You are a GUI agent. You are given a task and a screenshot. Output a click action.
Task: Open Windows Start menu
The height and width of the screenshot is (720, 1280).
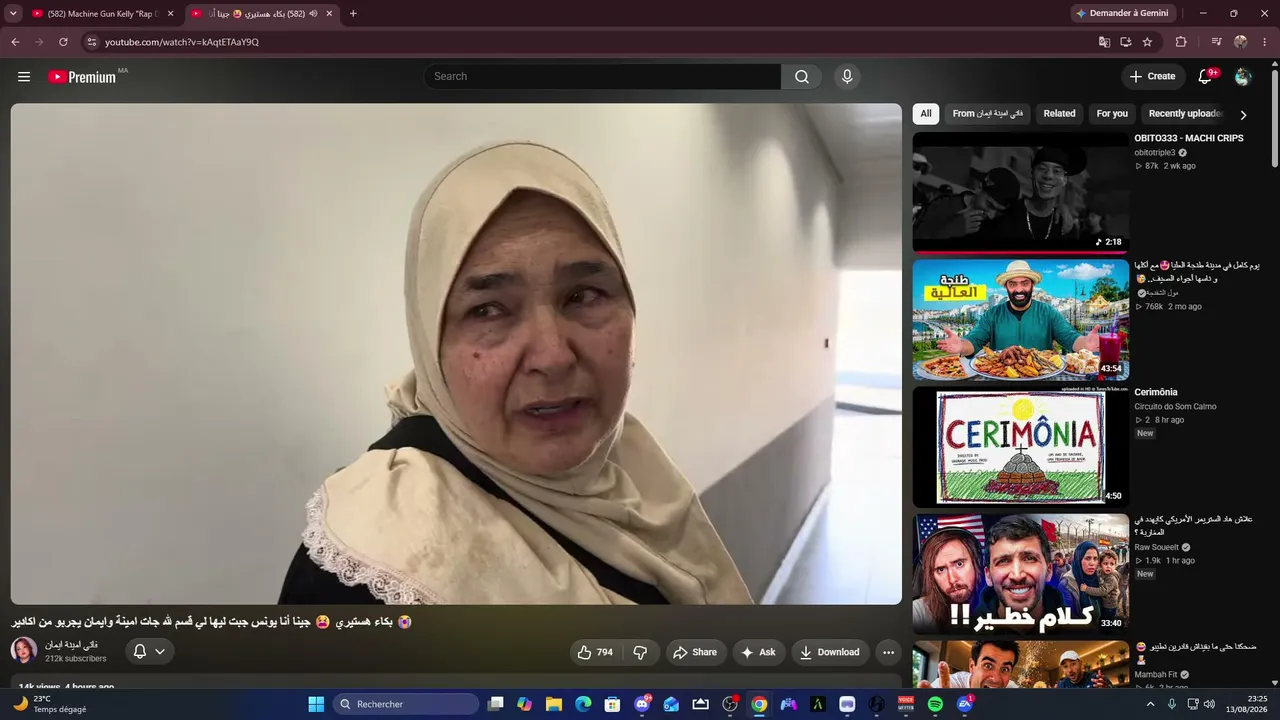tap(316, 704)
